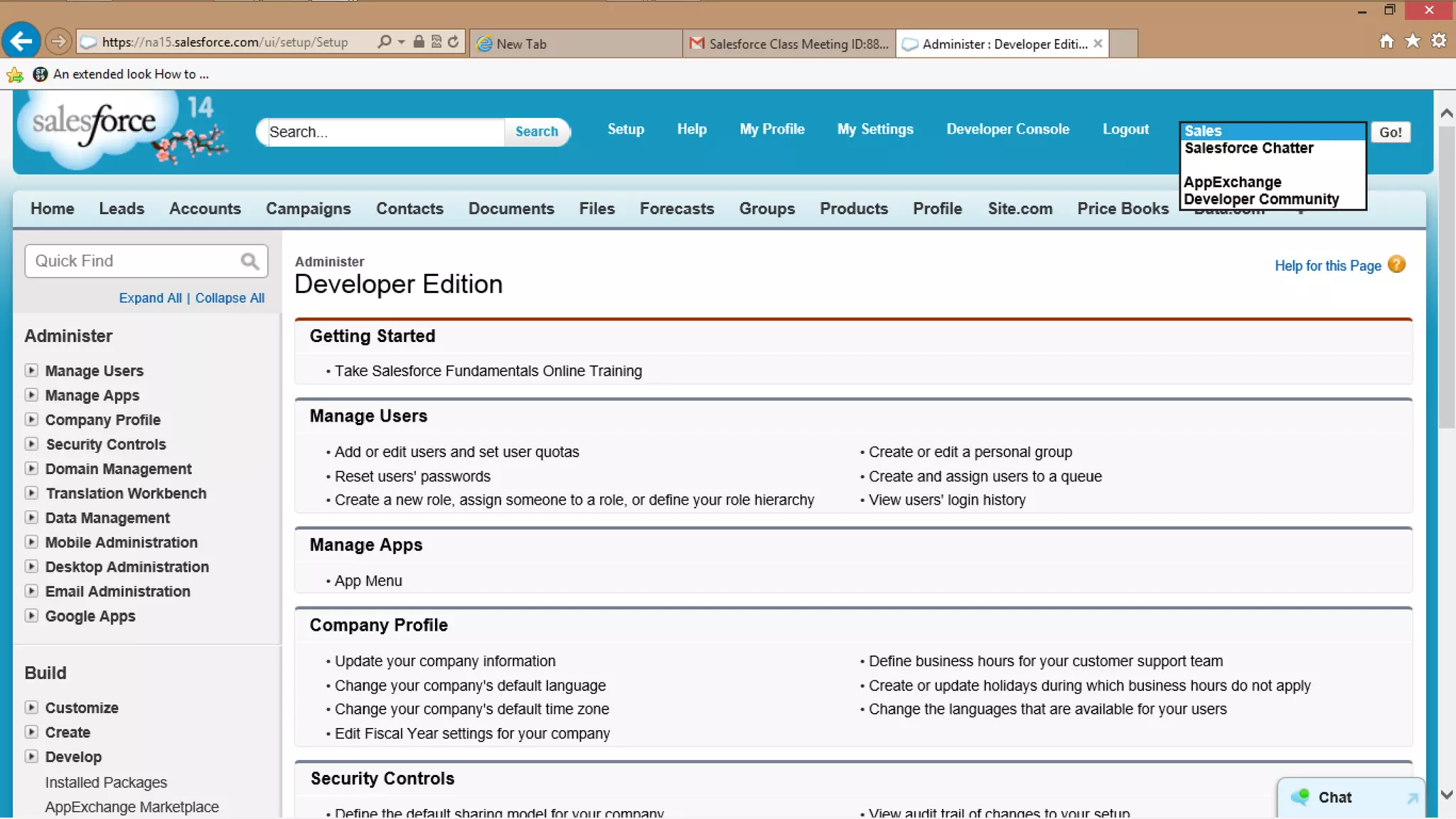This screenshot has width=1456, height=819.
Task: Open the Contacts tab
Action: 409,208
